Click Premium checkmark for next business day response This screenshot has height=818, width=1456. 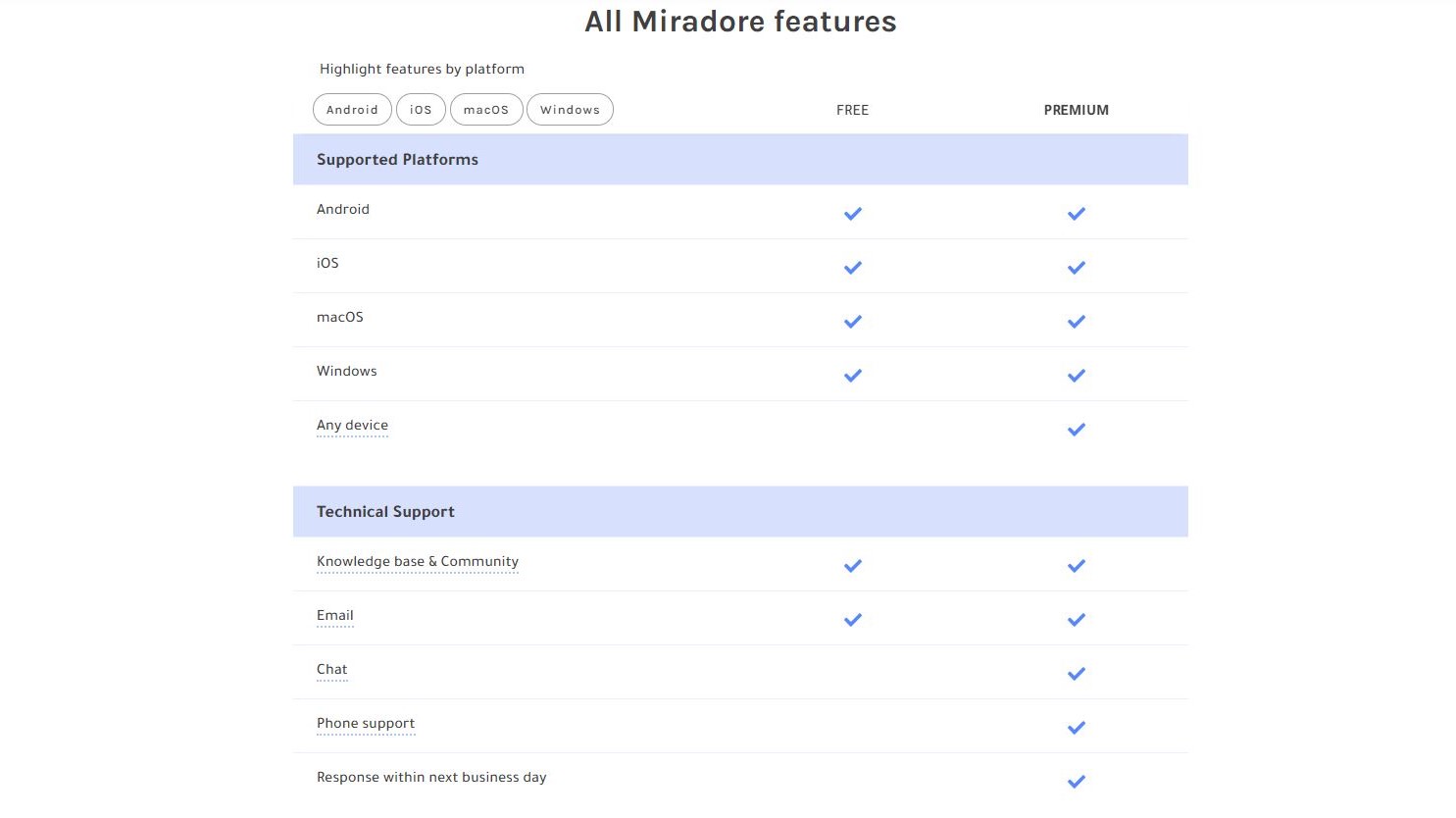1077,781
